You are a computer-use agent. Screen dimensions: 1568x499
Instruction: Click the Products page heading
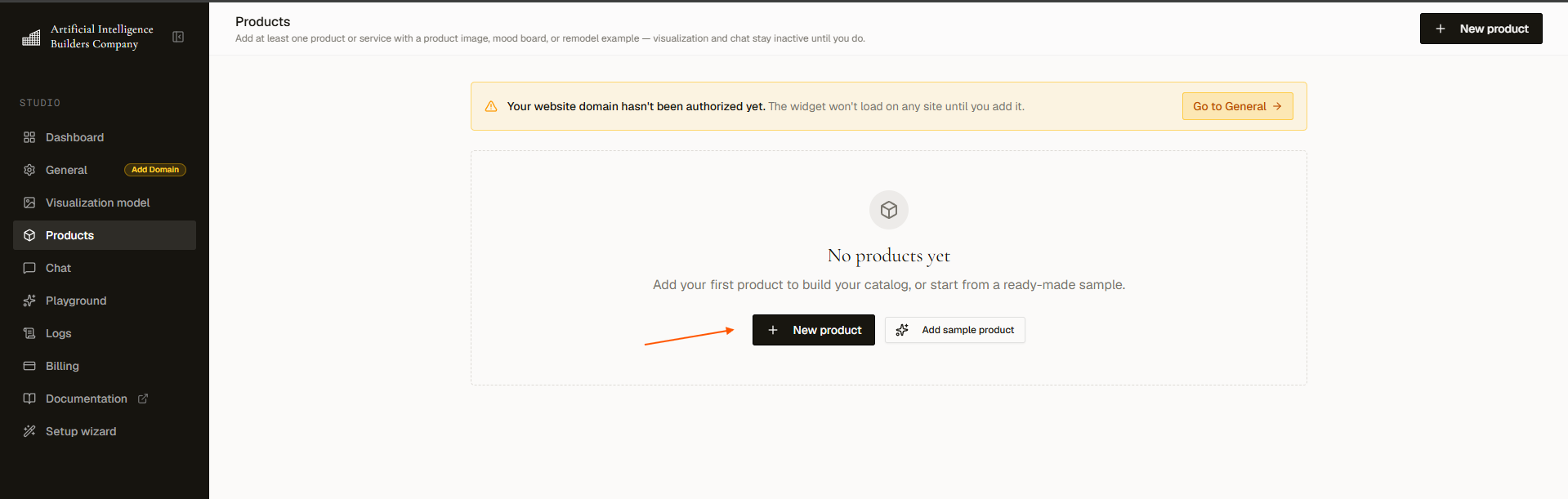coord(263,22)
